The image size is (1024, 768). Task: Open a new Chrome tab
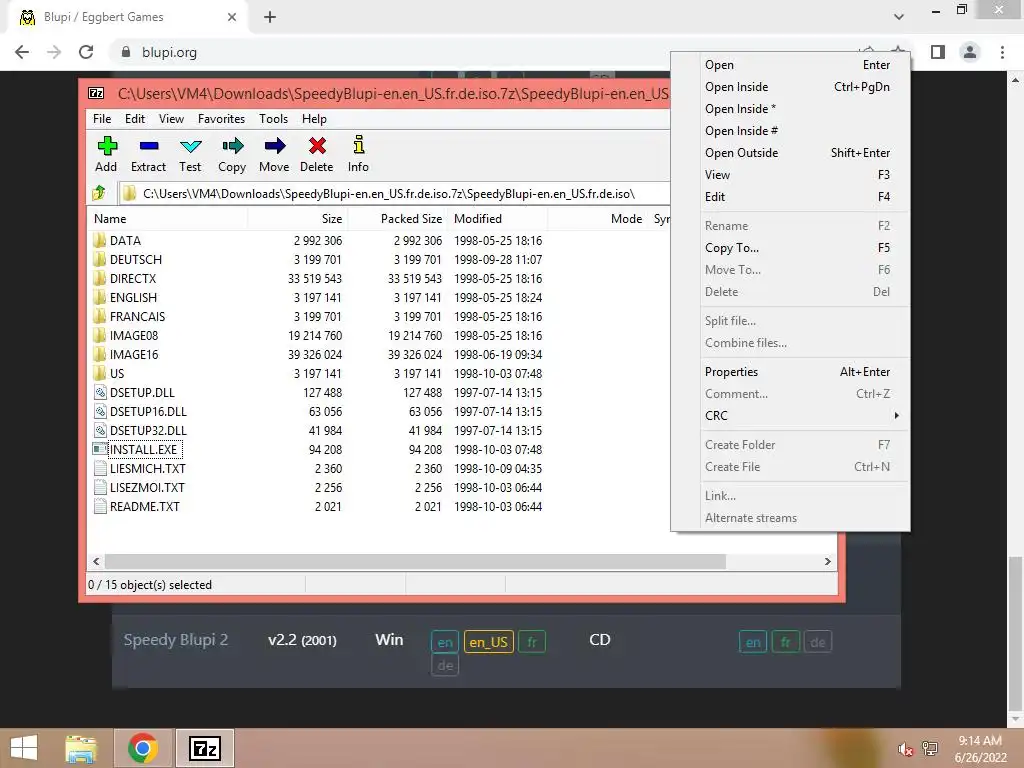[270, 17]
